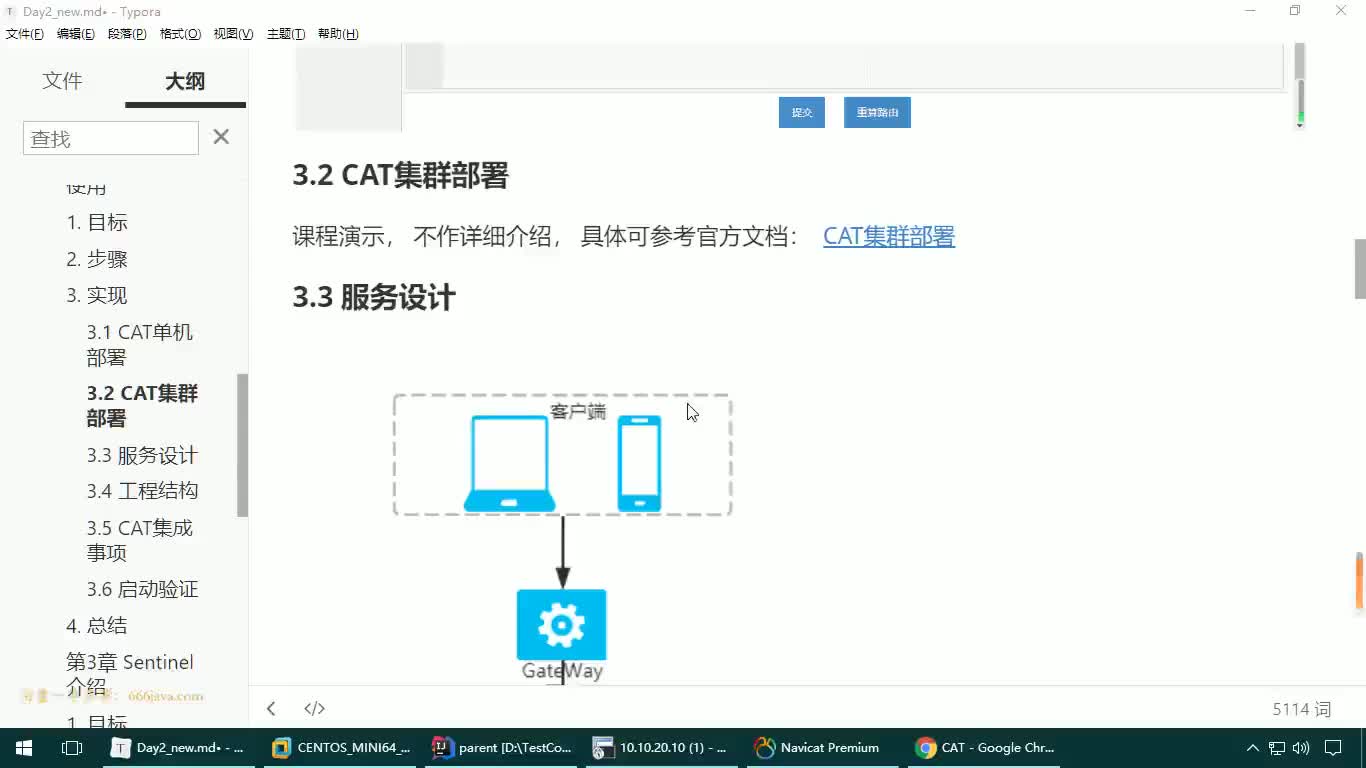Open the 视图 menu

click(233, 34)
